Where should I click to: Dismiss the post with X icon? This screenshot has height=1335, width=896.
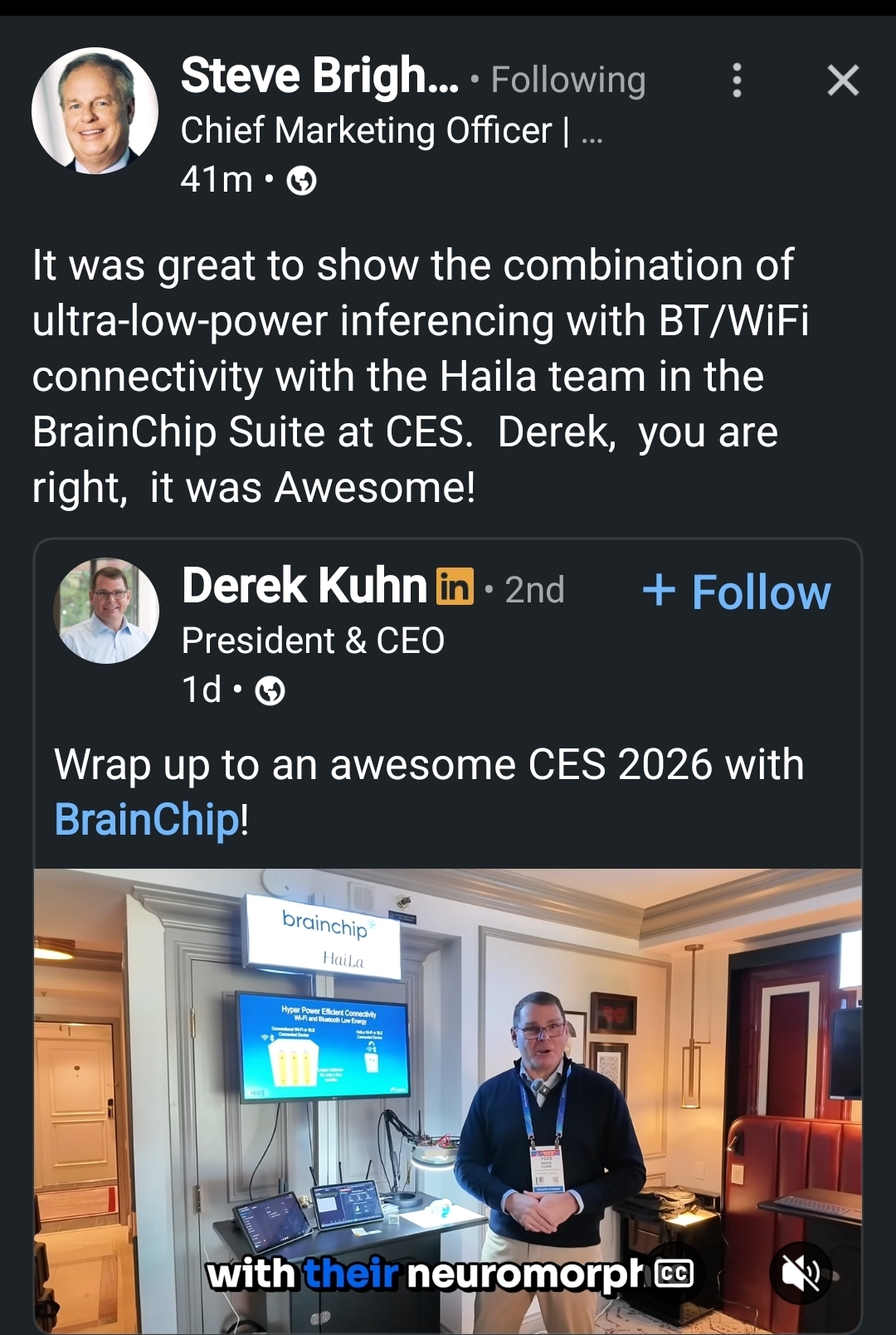click(x=843, y=80)
